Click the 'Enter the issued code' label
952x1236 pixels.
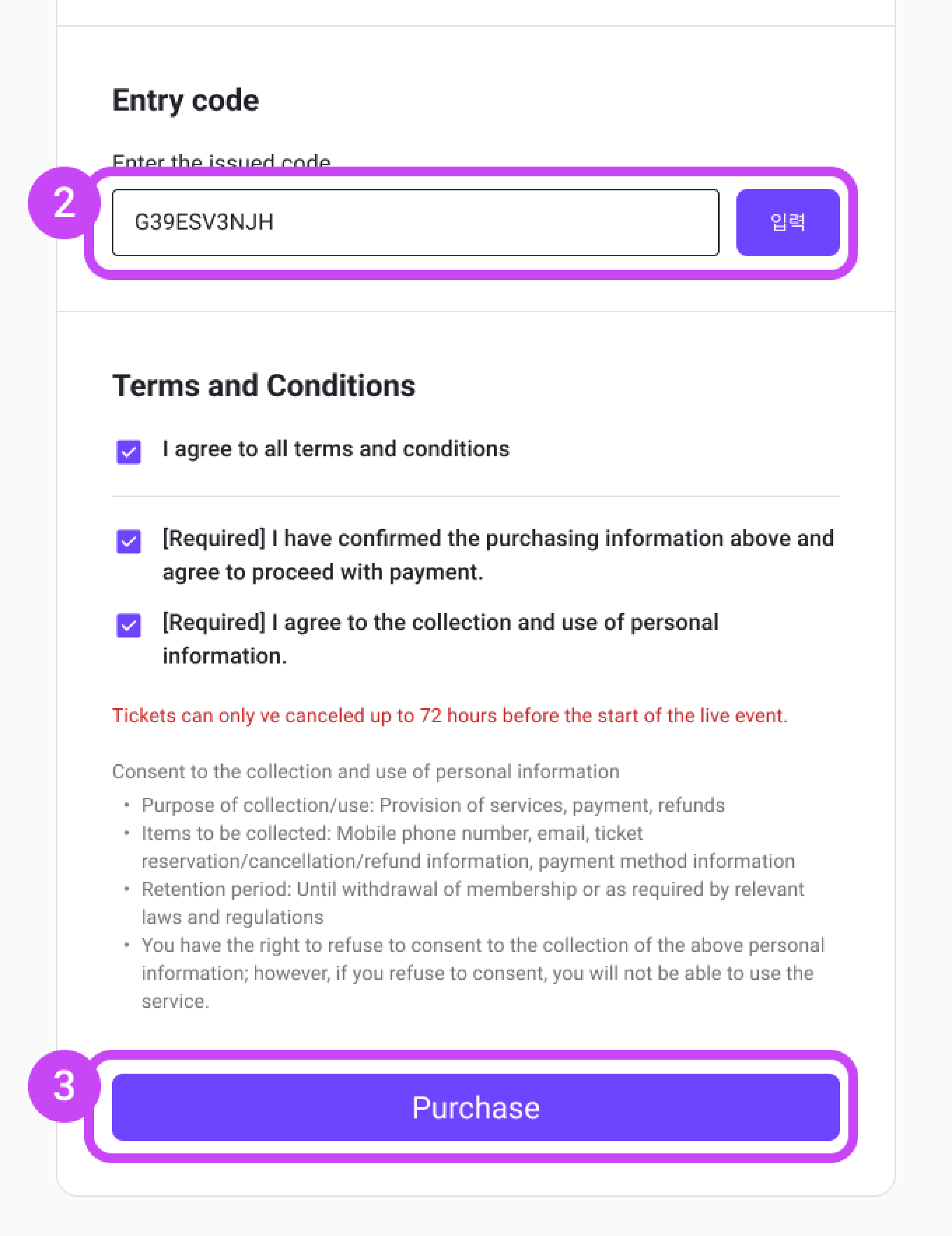(x=221, y=161)
